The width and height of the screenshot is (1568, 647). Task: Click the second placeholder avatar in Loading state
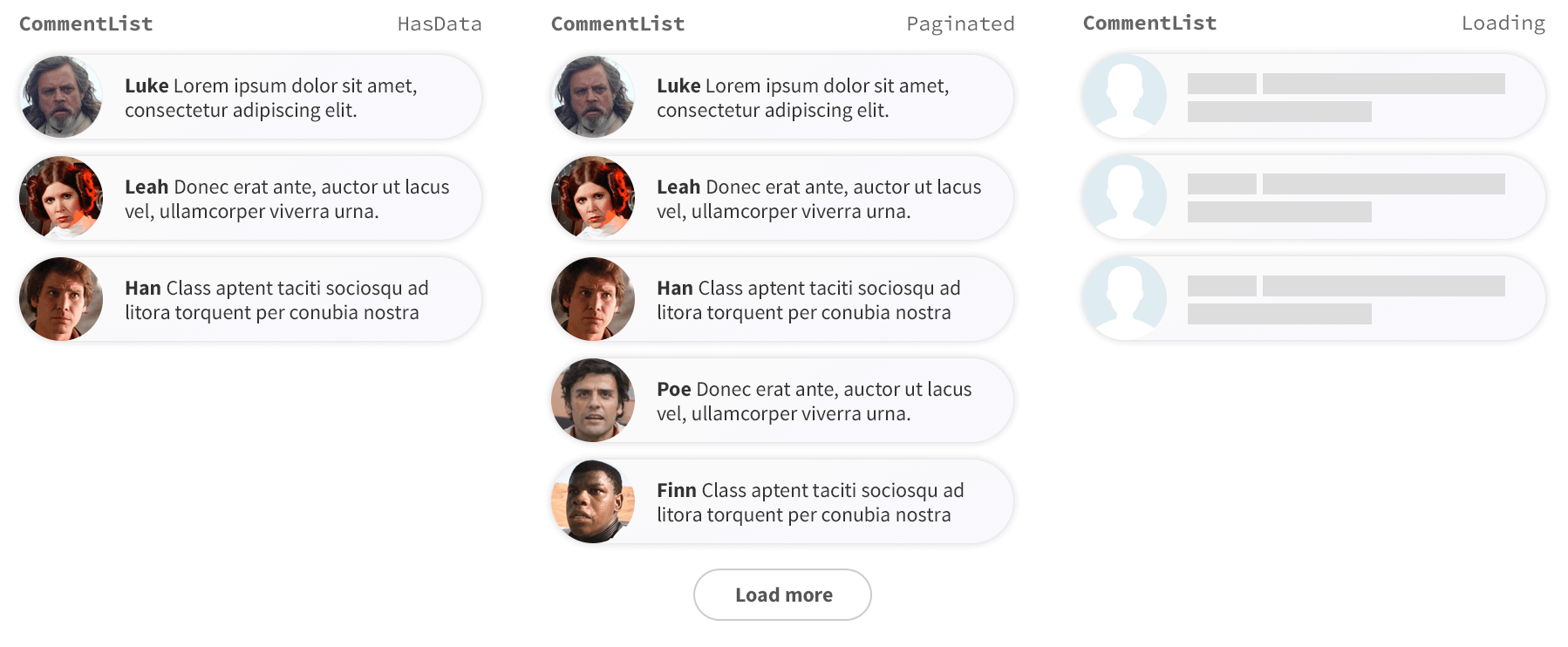(x=1123, y=197)
